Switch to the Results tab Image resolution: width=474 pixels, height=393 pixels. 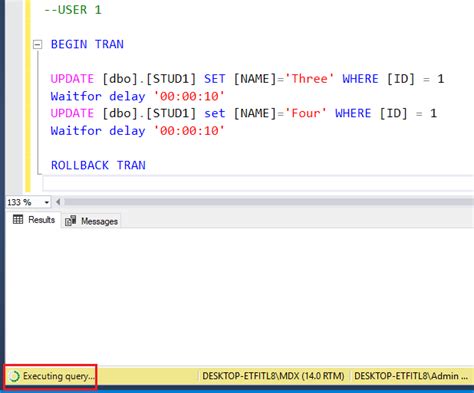(34, 220)
